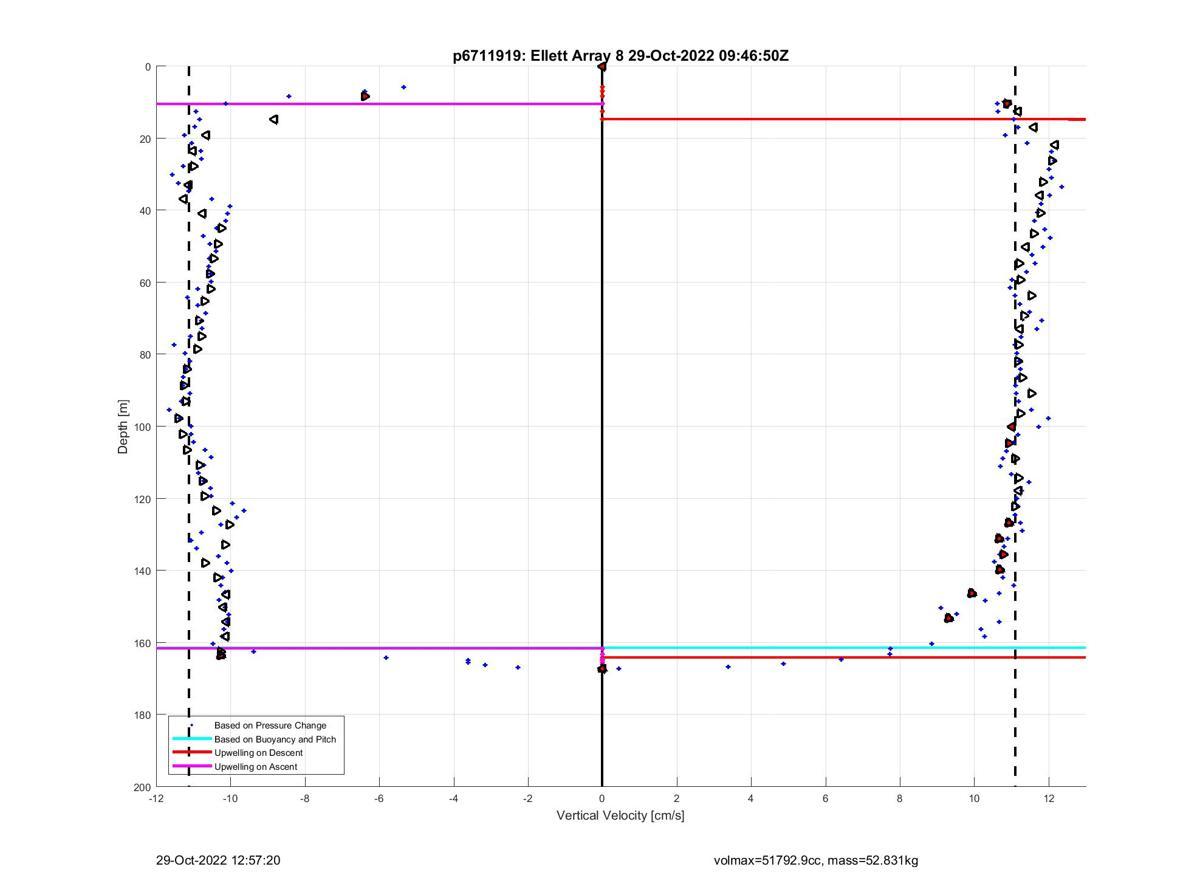Click legend entry Based on Buoyancy and Pitch

click(x=275, y=739)
